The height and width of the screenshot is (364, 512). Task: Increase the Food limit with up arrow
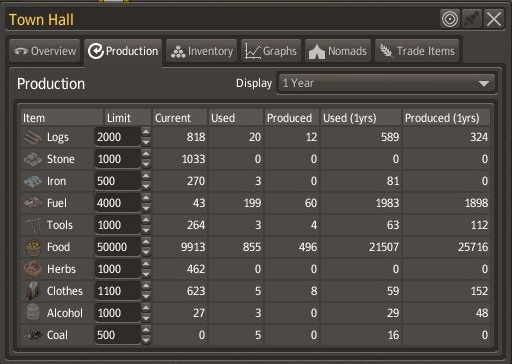click(x=146, y=242)
